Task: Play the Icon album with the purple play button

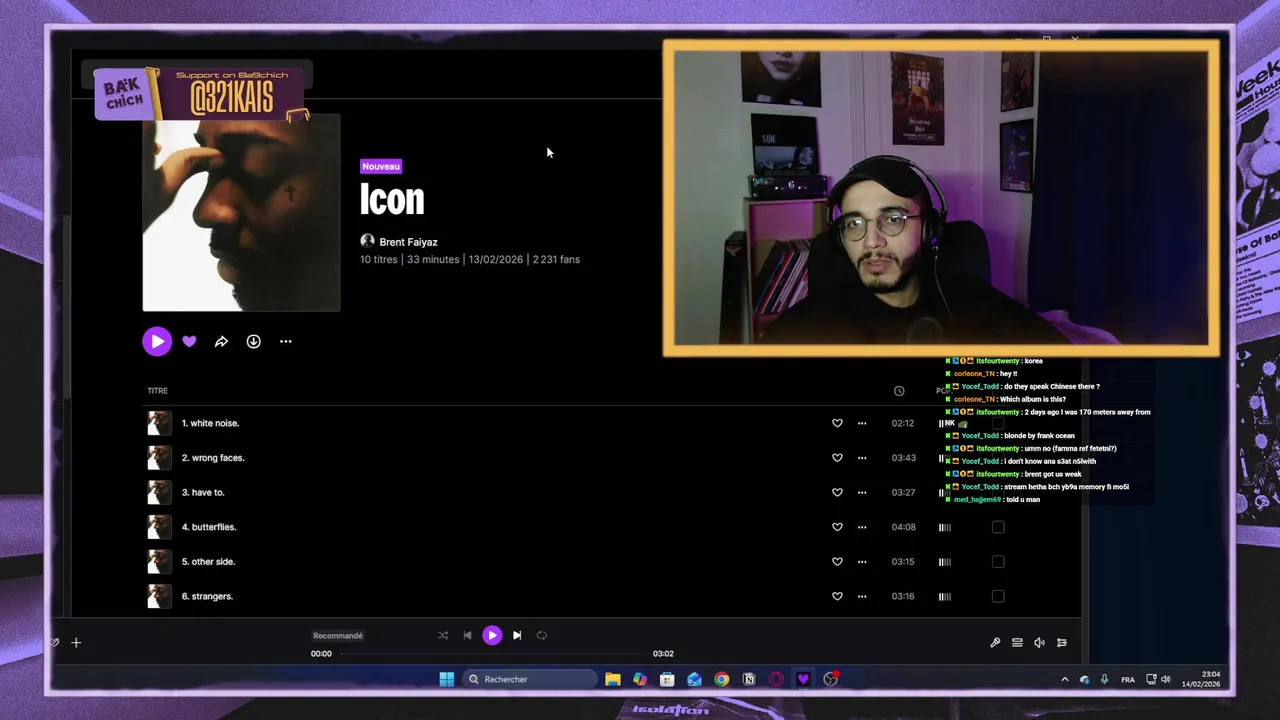Action: click(156, 341)
